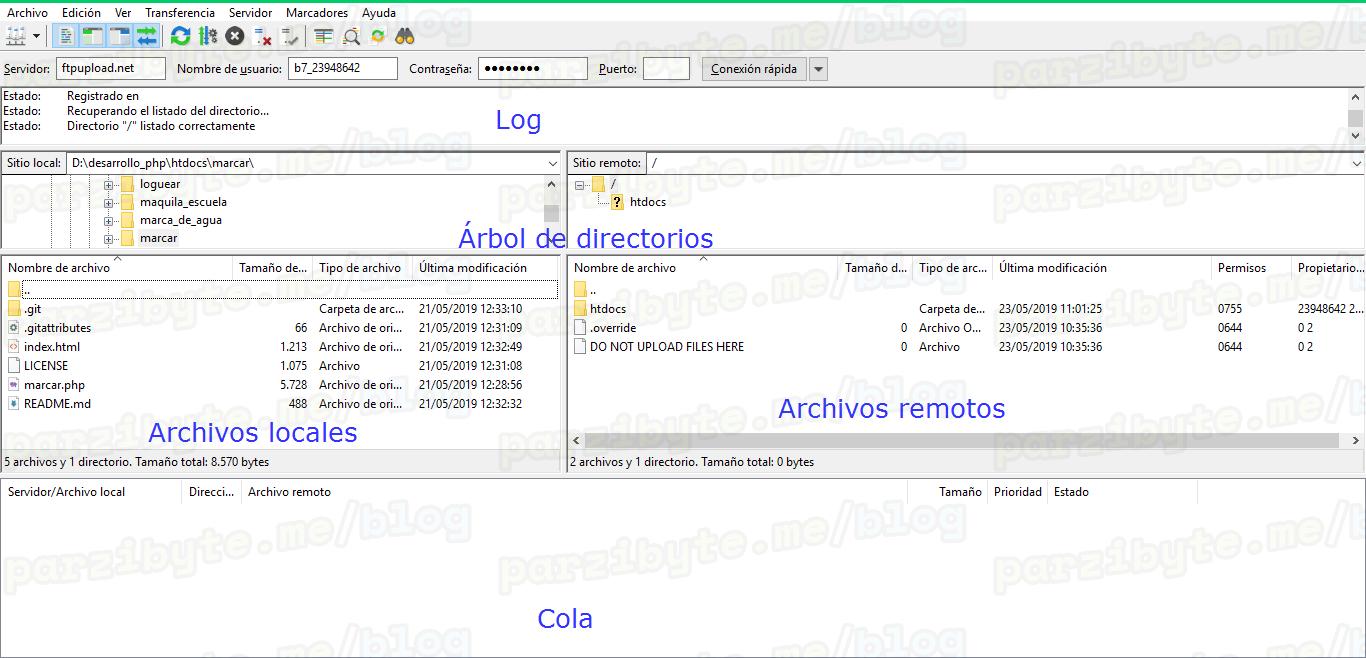Open the directory listing filters dialog
The width and height of the screenshot is (1366, 658).
click(323, 36)
